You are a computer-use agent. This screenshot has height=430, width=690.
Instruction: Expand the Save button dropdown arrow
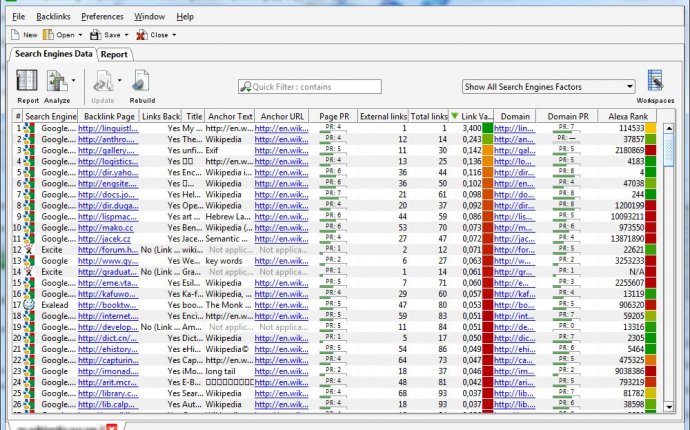(x=126, y=35)
